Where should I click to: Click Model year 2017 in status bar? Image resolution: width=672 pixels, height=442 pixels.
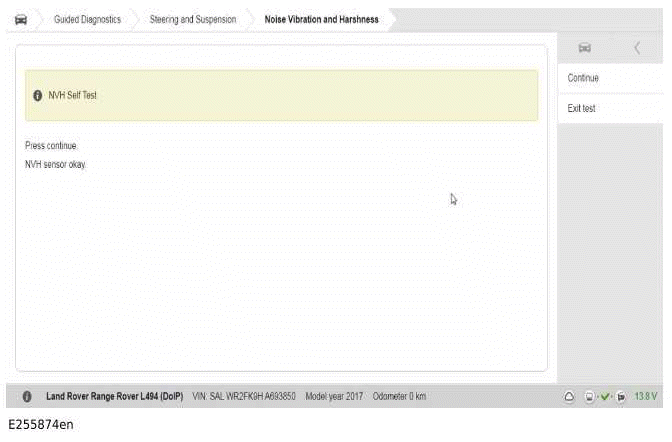click(x=334, y=397)
